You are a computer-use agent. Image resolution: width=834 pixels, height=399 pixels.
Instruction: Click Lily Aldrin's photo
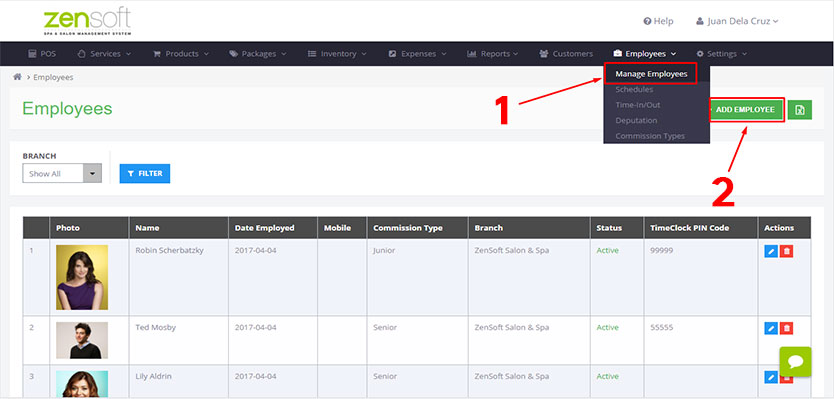point(82,384)
